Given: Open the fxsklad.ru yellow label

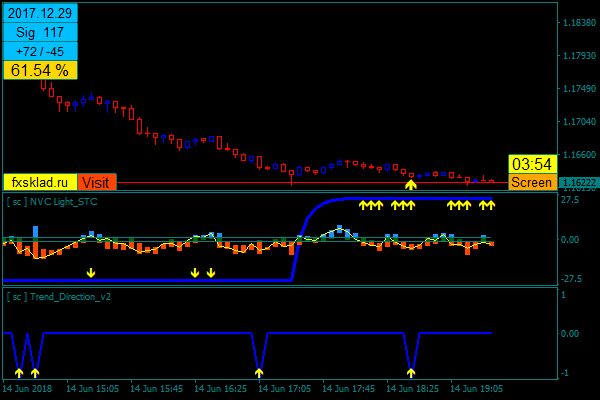Looking at the screenshot, I should (x=40, y=183).
